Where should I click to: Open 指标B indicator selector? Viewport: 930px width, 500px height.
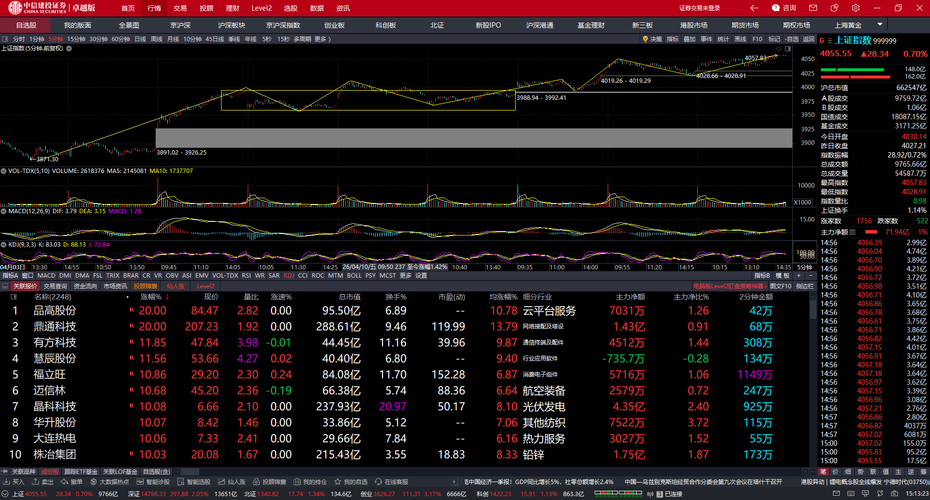pyautogui.click(x=762, y=276)
